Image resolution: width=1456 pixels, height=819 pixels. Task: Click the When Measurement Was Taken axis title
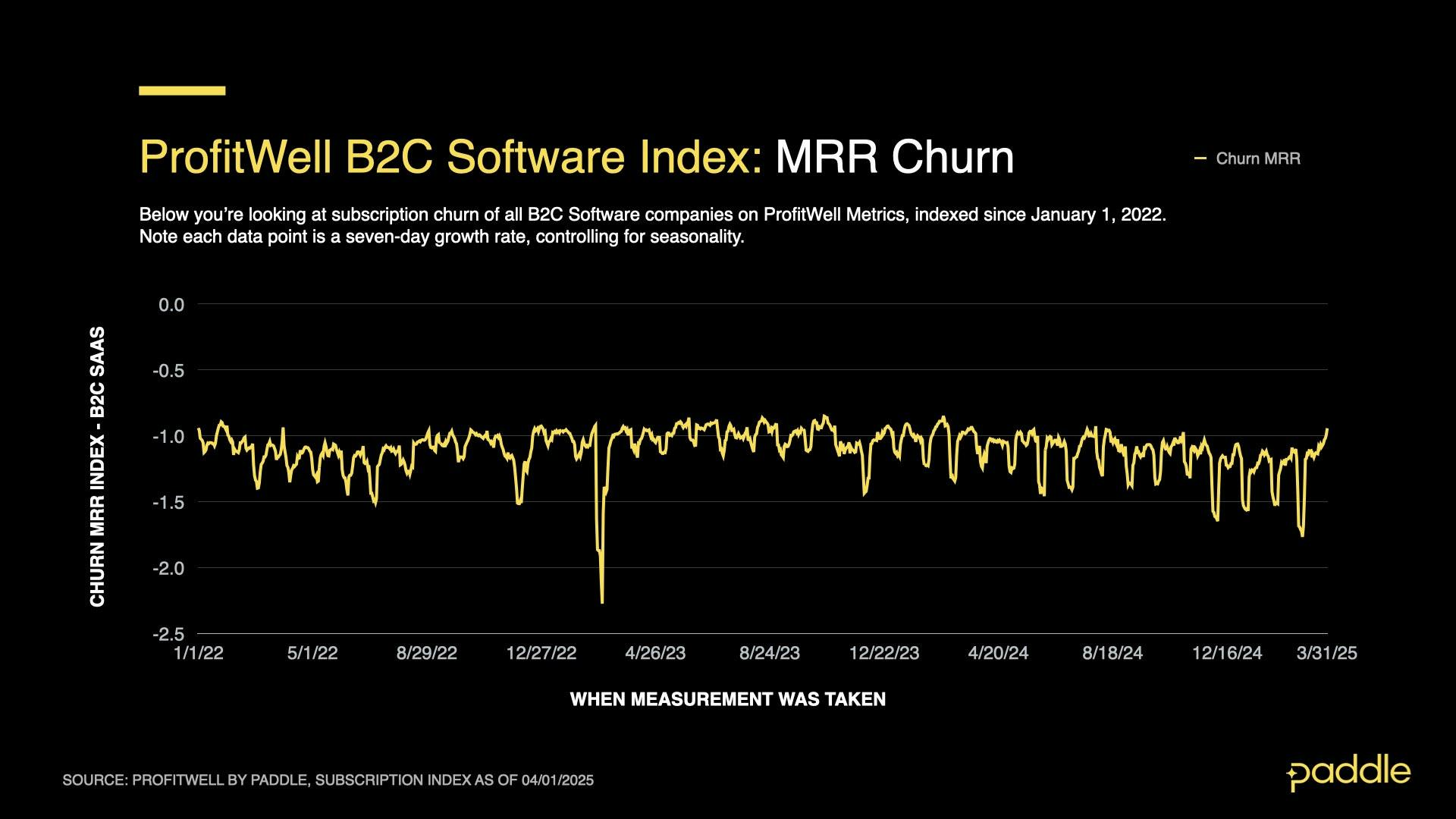tap(727, 699)
